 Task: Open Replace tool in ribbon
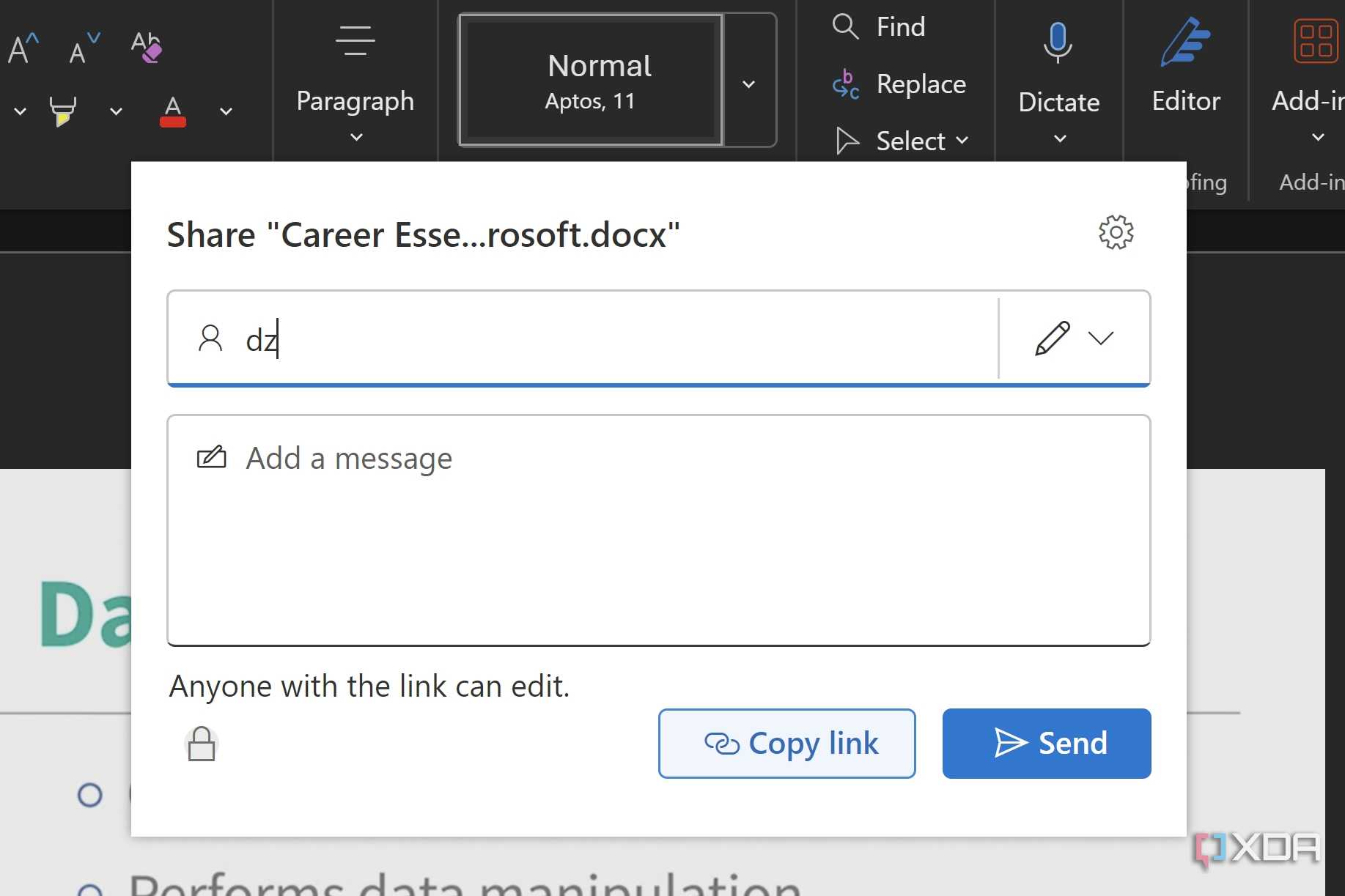(899, 84)
